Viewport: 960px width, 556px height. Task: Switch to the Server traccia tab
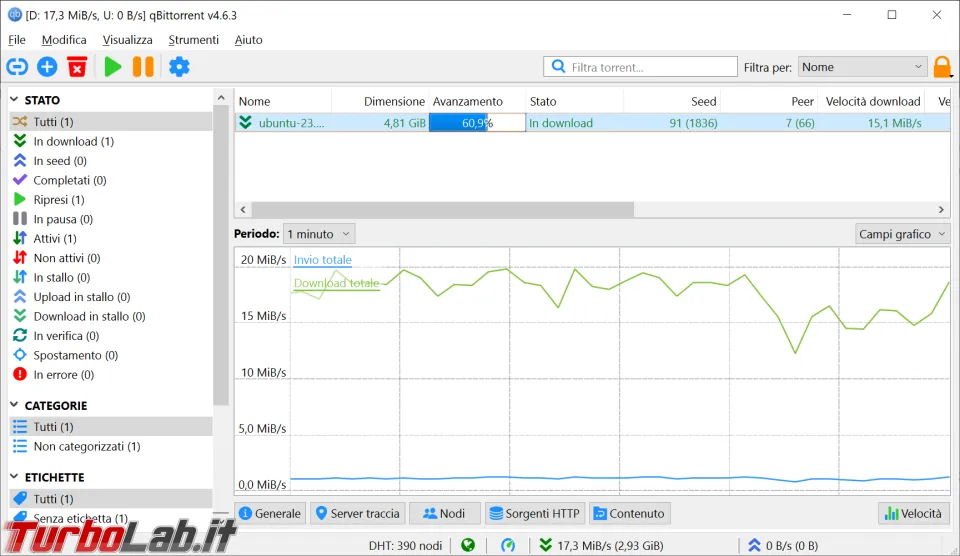358,513
